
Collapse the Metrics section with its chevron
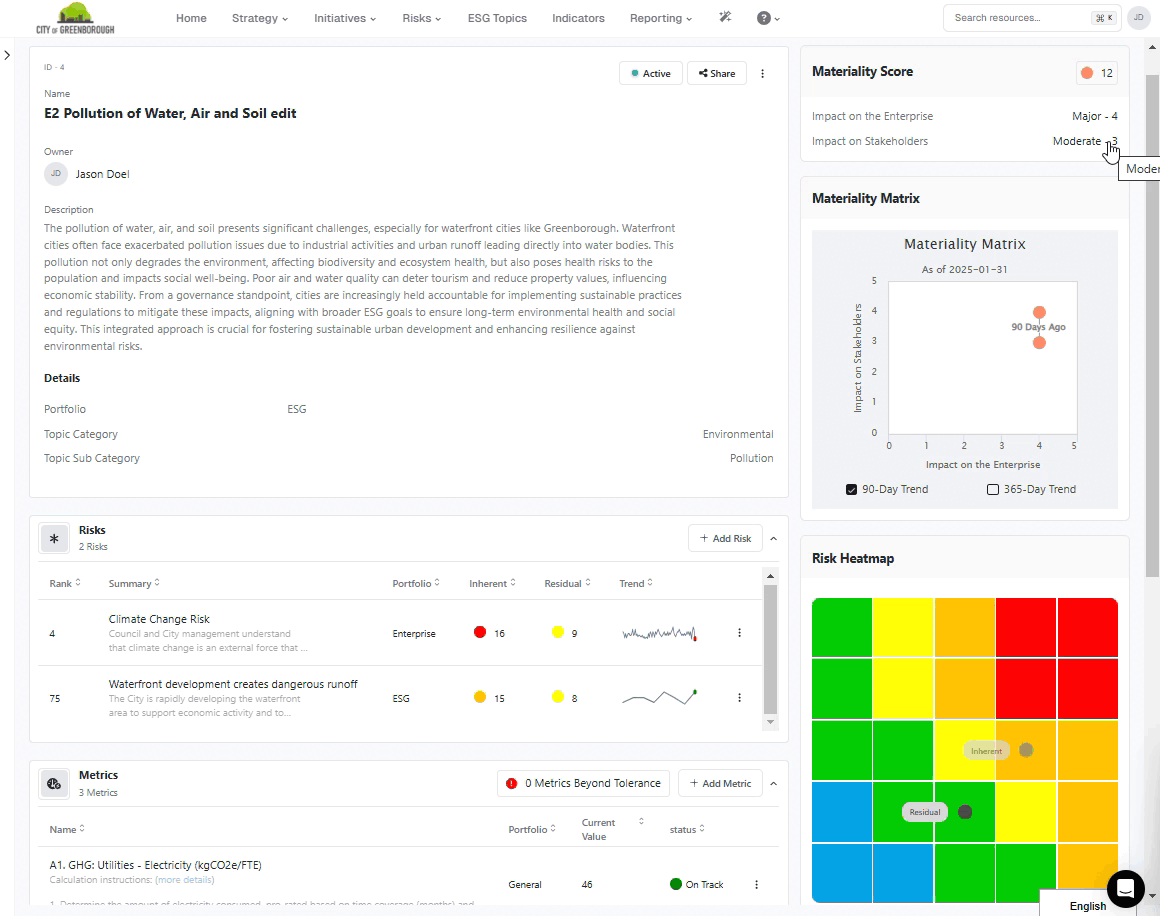[773, 783]
